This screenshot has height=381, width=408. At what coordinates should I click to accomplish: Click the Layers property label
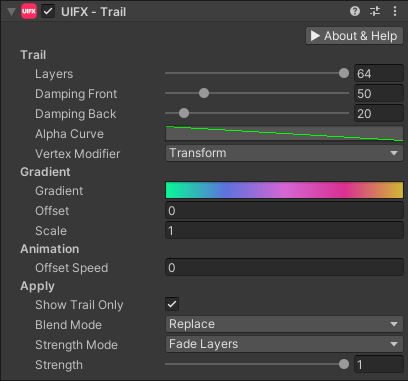[54, 74]
